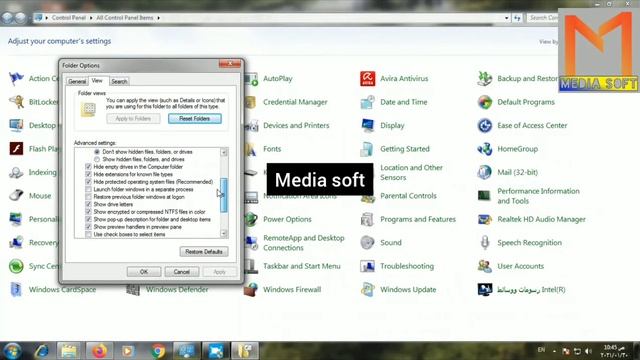The width and height of the screenshot is (640, 360).
Task: Open the Avira Antivirus icon
Action: tap(368, 78)
